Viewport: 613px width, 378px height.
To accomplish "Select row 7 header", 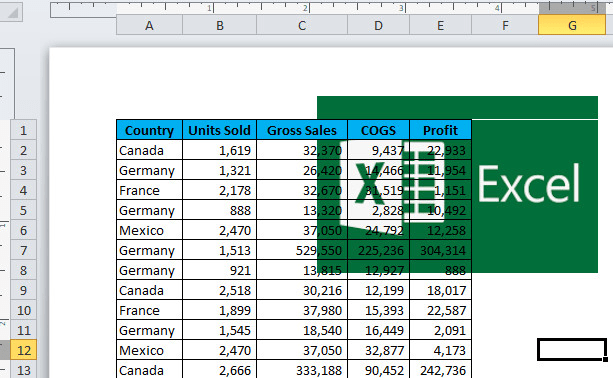I will pyautogui.click(x=23, y=250).
